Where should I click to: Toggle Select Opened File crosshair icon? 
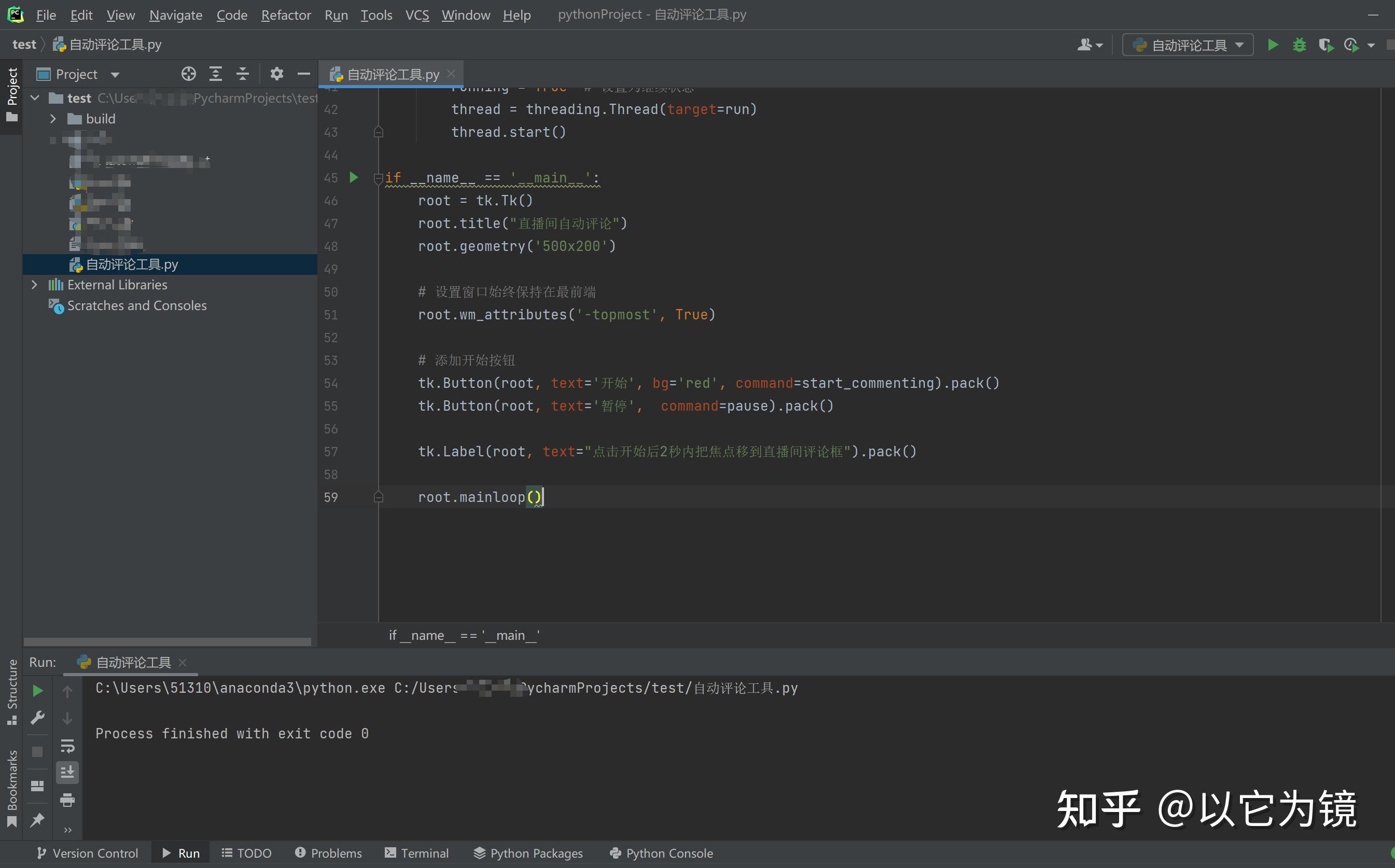click(188, 74)
